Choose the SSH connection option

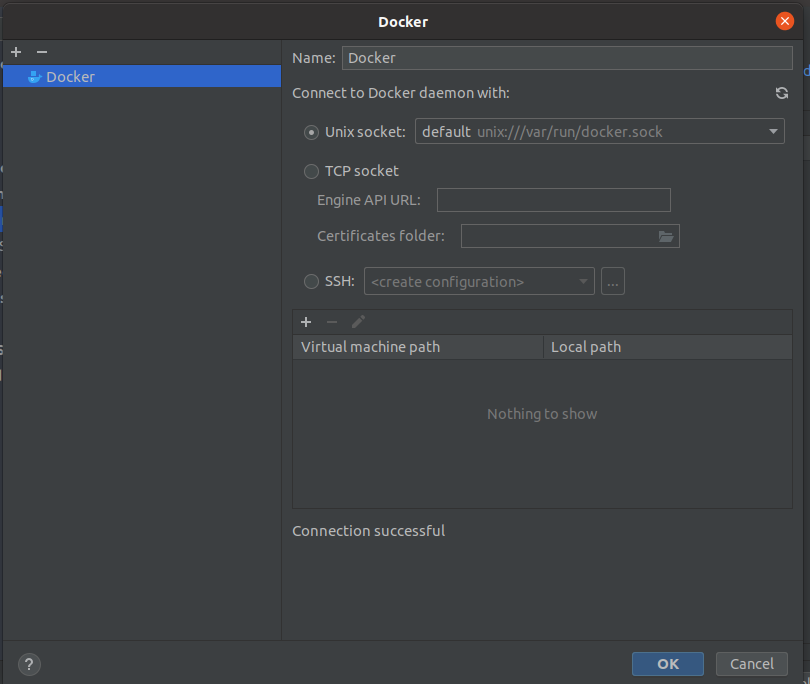coord(312,282)
